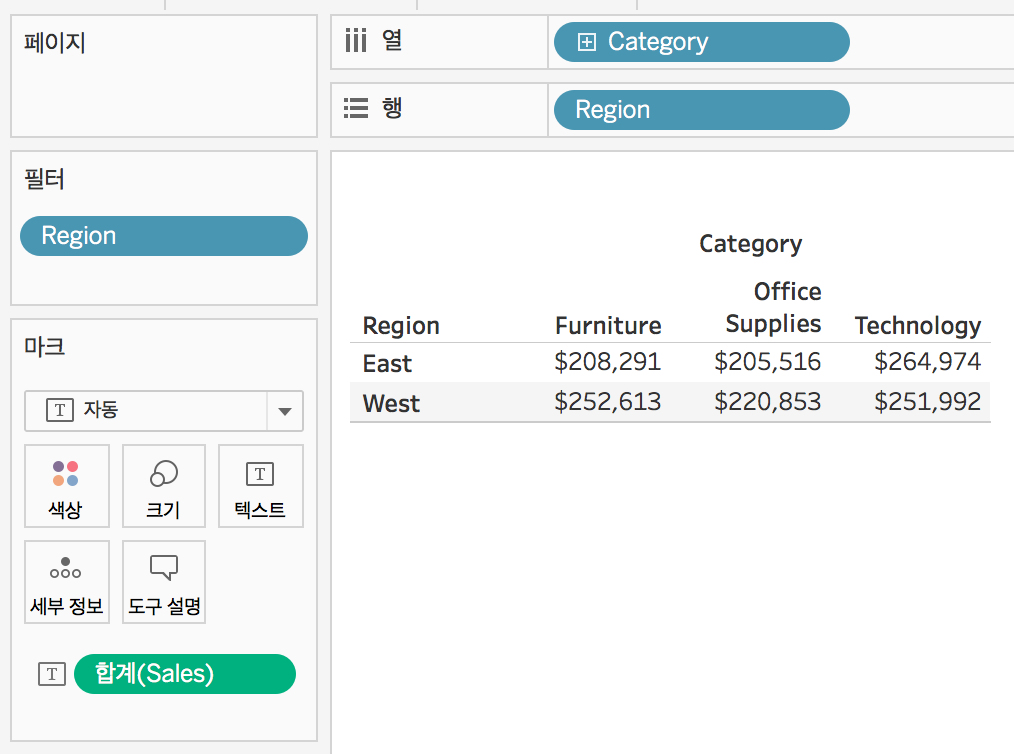Click the Technology column header

point(918,326)
